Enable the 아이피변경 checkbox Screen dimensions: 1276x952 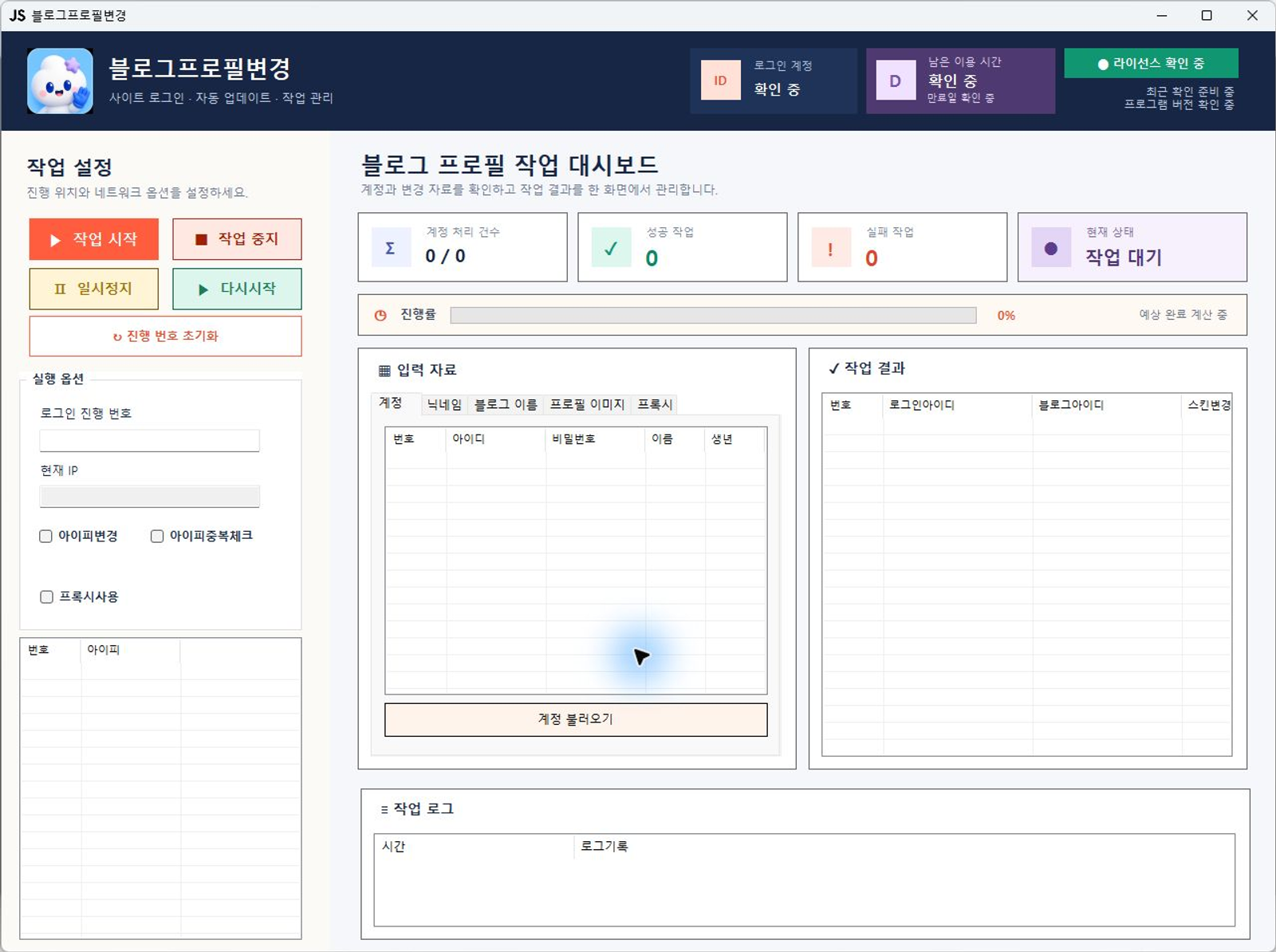[x=46, y=536]
